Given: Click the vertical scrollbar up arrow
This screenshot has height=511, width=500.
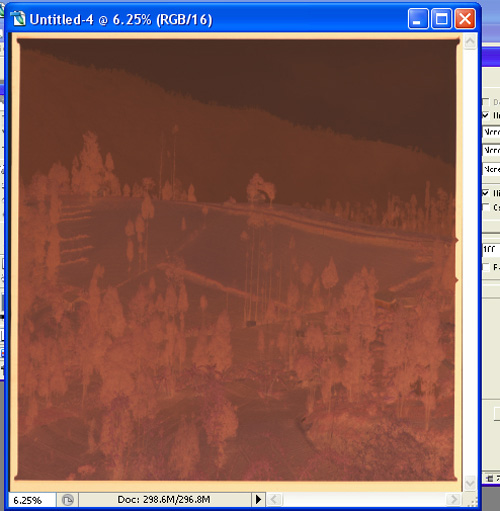Looking at the screenshot, I should (x=470, y=42).
